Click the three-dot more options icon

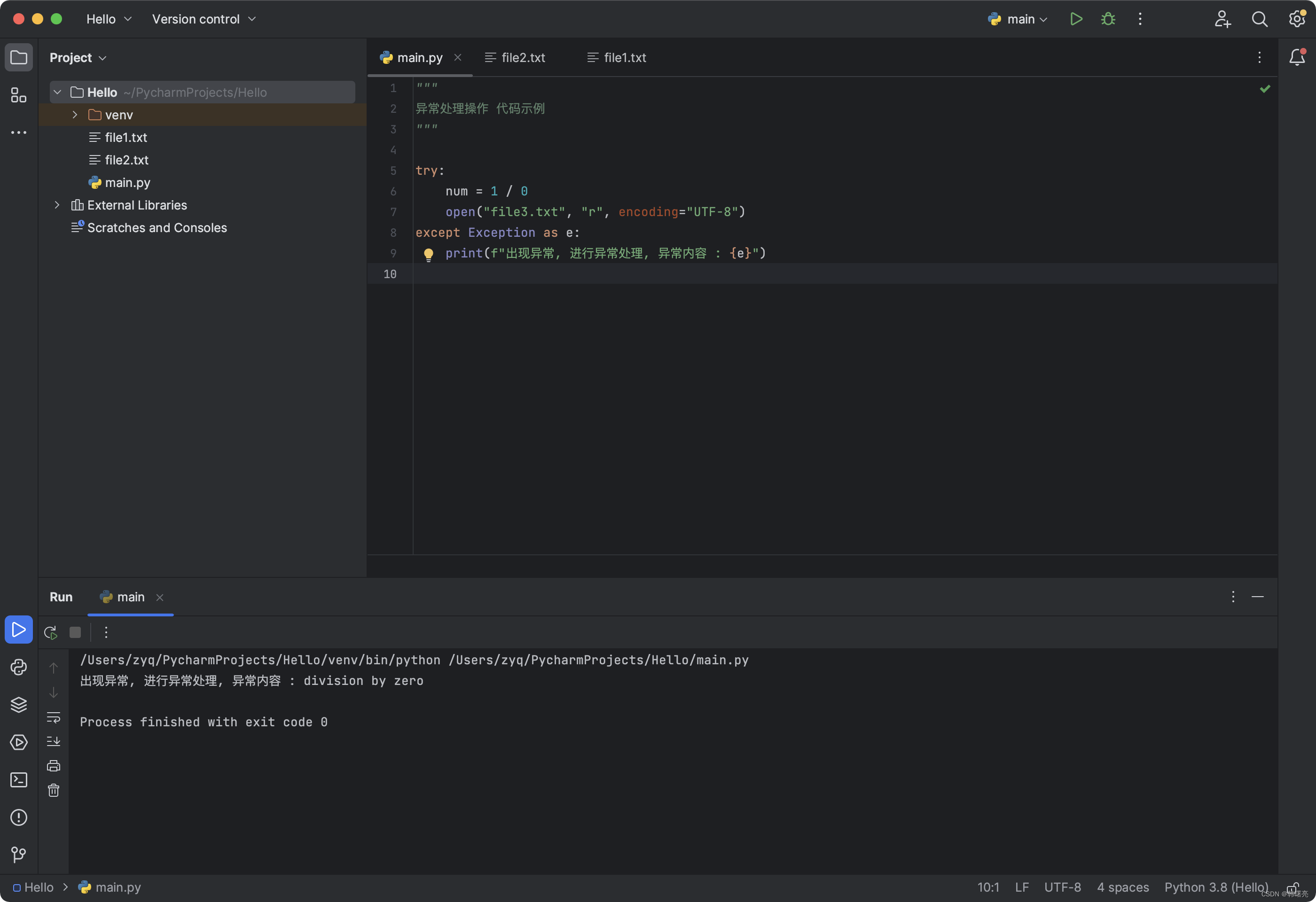click(1140, 18)
